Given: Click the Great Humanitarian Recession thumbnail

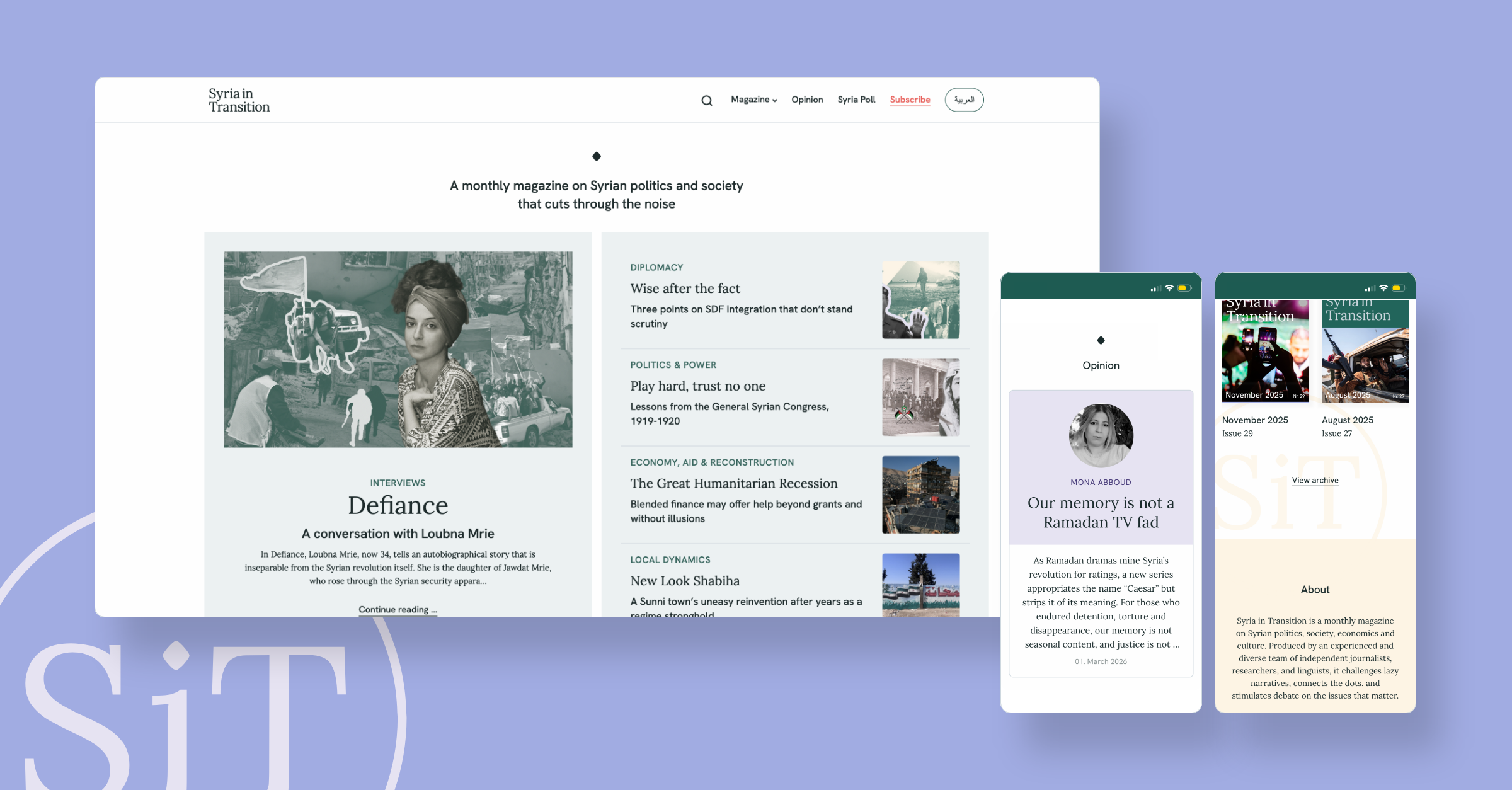Looking at the screenshot, I should 921,495.
